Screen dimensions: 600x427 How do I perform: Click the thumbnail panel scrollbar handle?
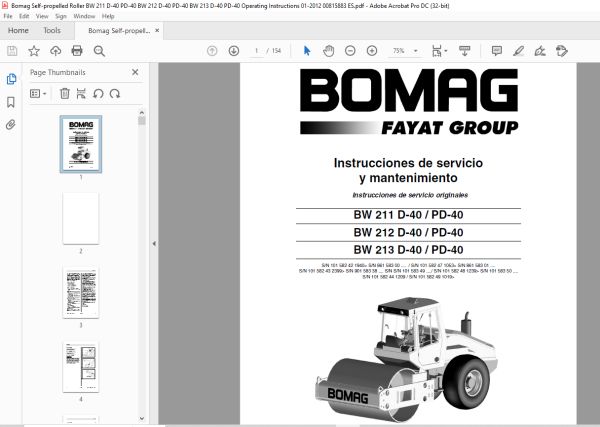coord(142,121)
